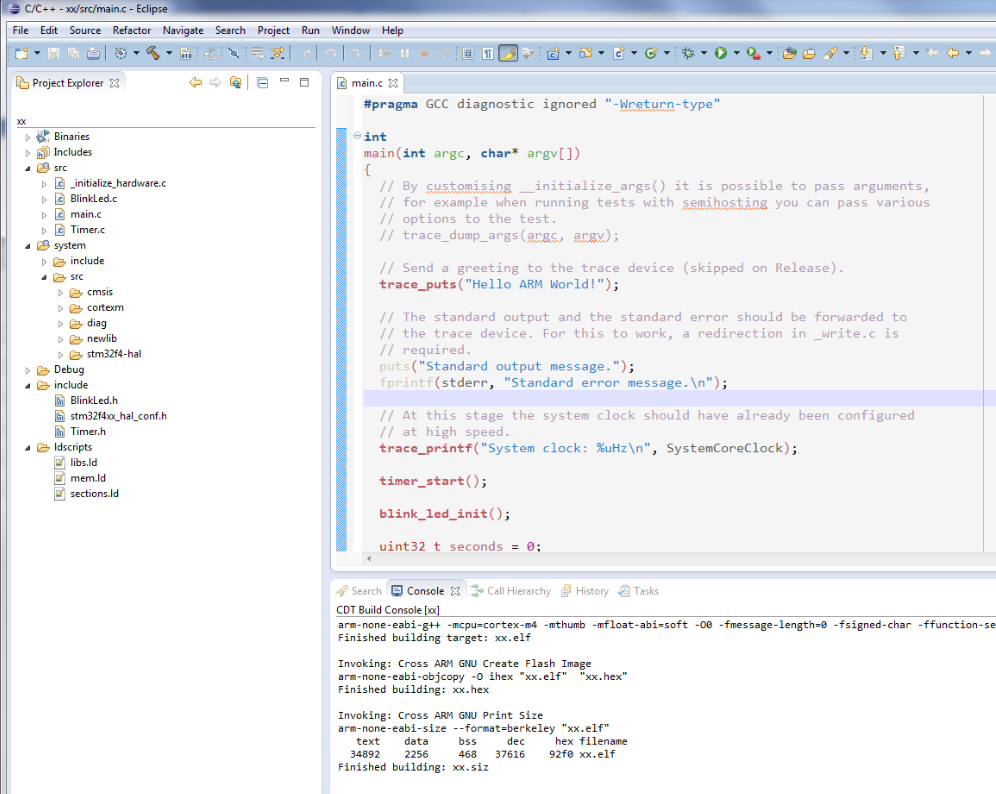996x794 pixels.
Task: Expand the Binaries tree node
Action: (27, 137)
